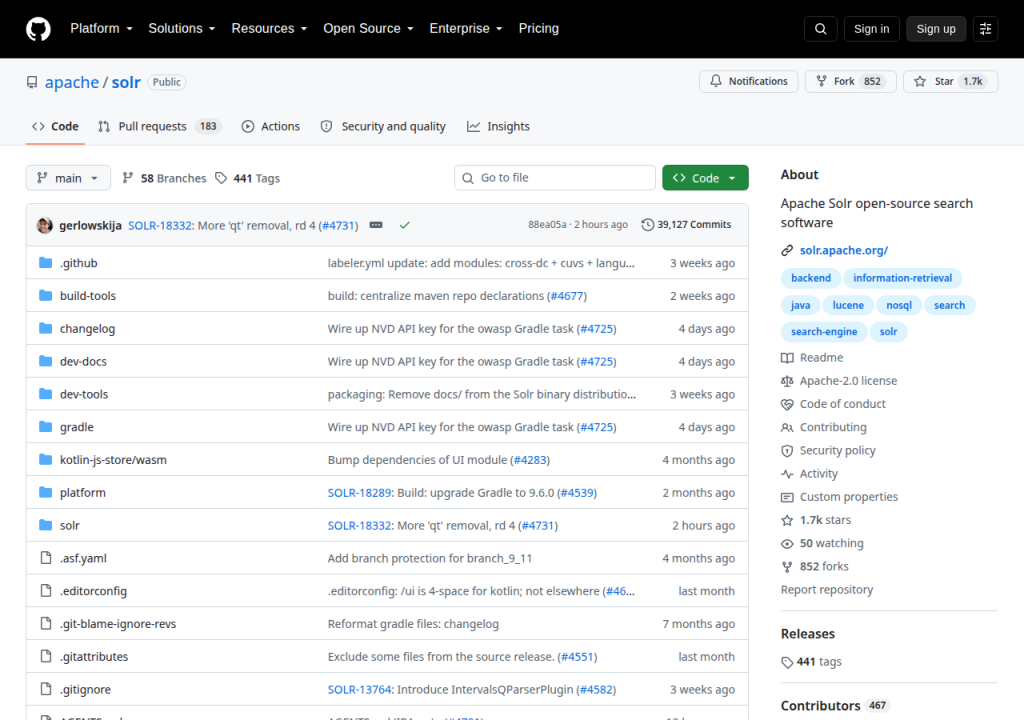This screenshot has width=1024, height=720.
Task: Switch to Security and quality tab
Action: 383,127
